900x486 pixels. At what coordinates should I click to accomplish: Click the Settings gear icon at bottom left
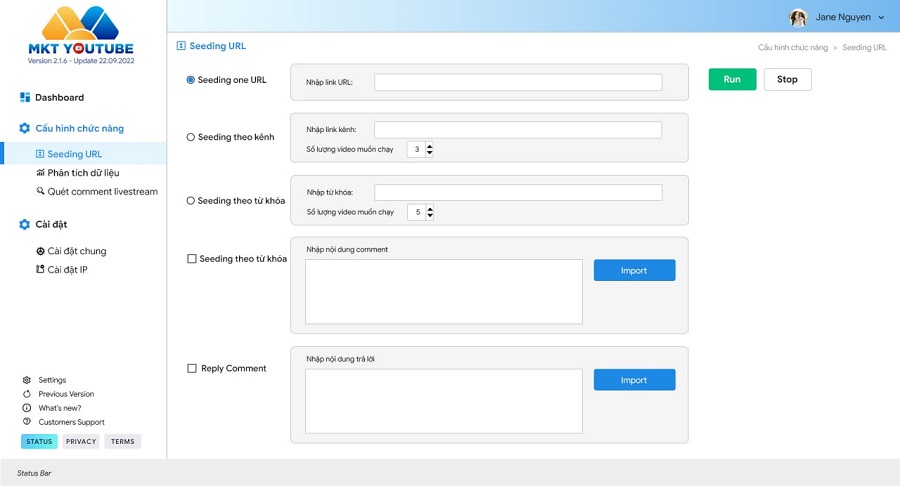(27, 380)
